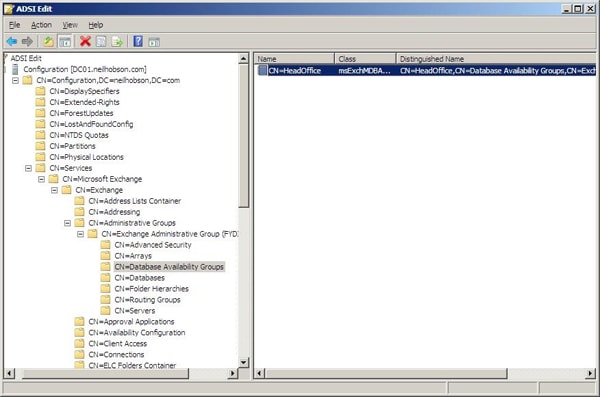Sort by the Name column header
The width and height of the screenshot is (600, 397).
point(294,59)
